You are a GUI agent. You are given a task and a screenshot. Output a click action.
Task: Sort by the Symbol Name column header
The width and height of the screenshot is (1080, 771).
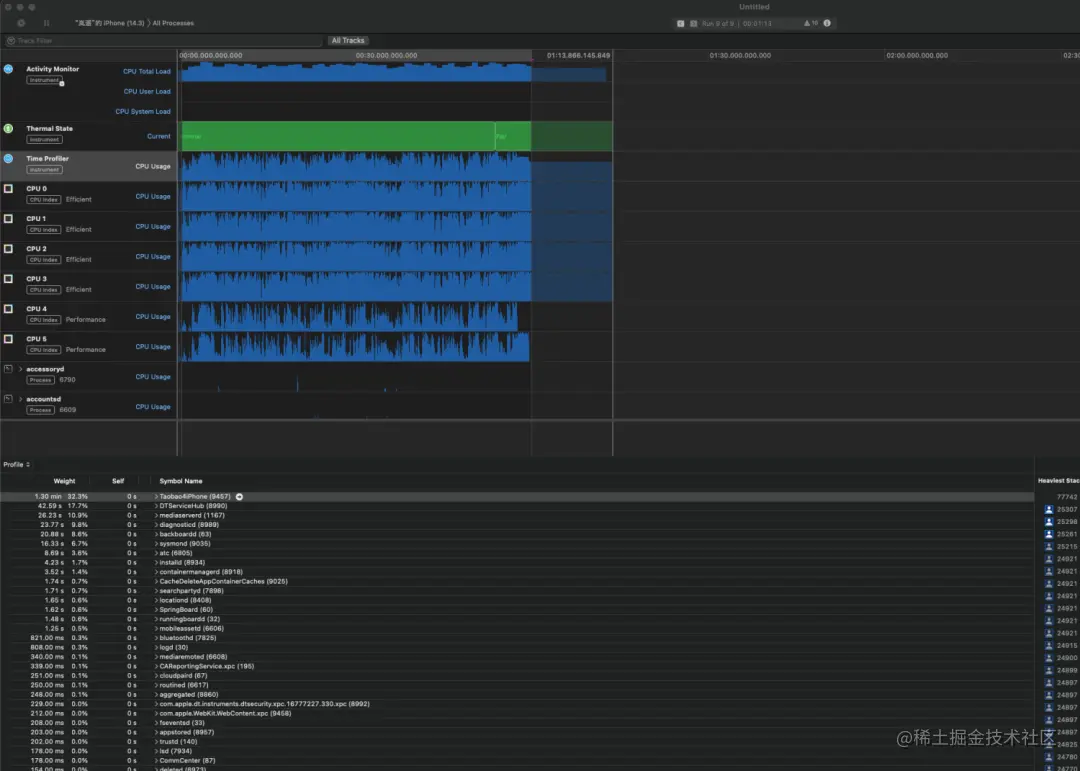[181, 481]
